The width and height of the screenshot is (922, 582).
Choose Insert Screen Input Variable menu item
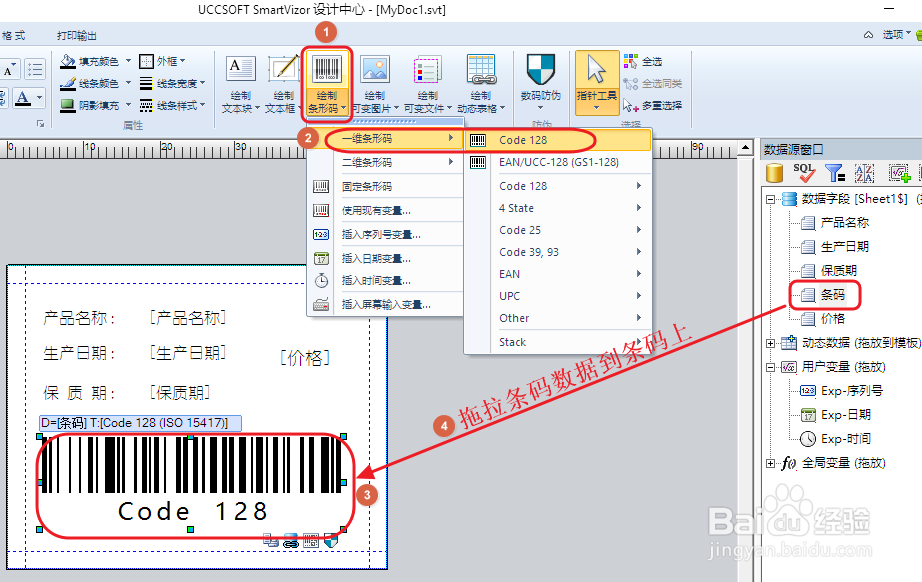pos(386,305)
